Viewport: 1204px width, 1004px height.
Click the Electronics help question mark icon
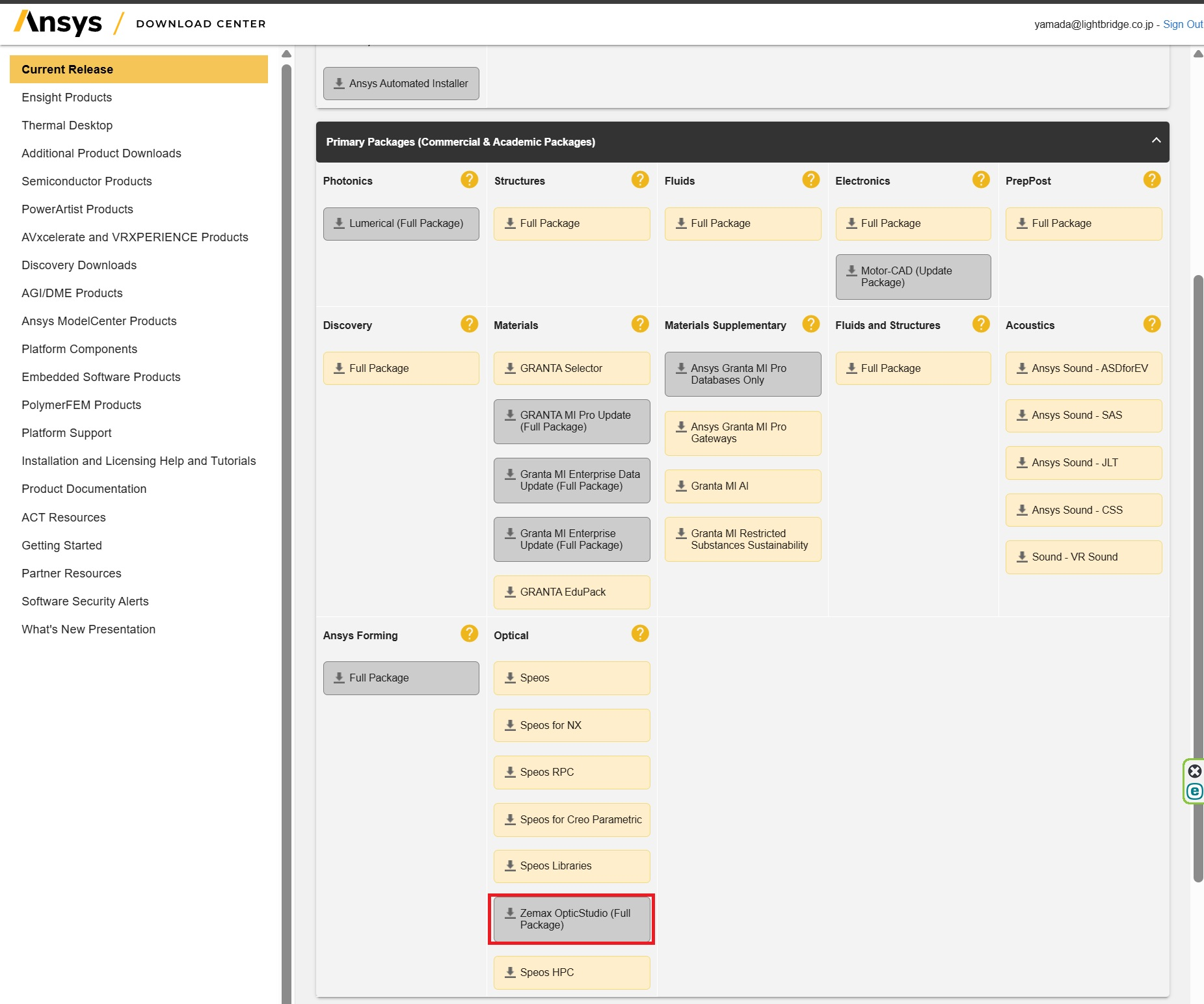[981, 180]
